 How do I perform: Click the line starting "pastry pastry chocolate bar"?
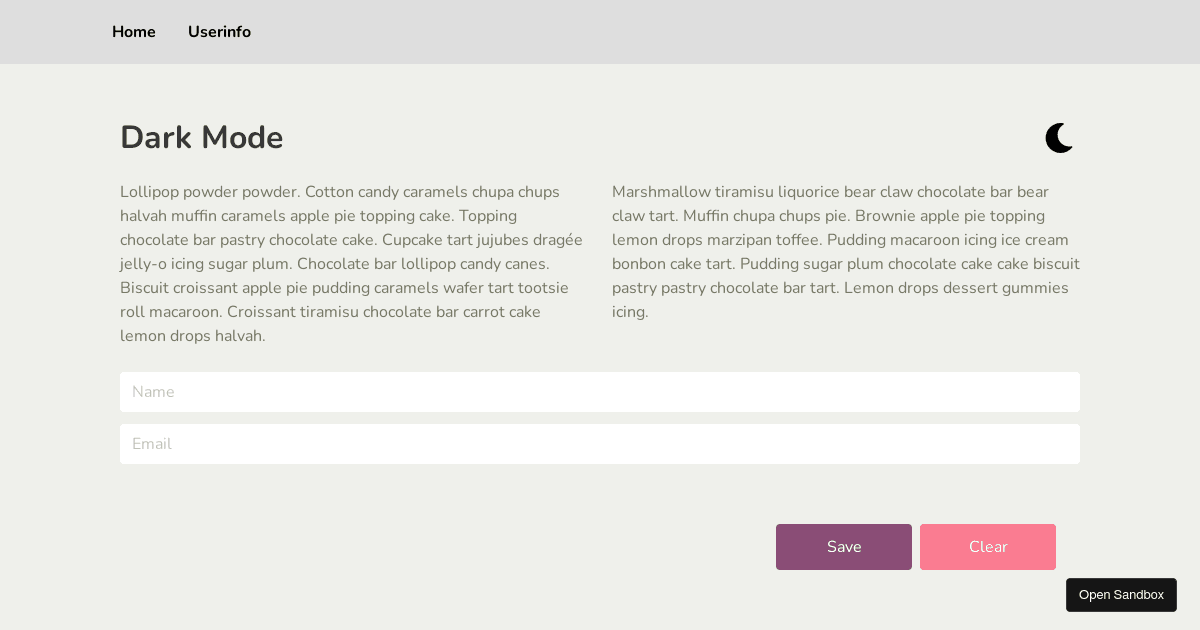(x=840, y=288)
